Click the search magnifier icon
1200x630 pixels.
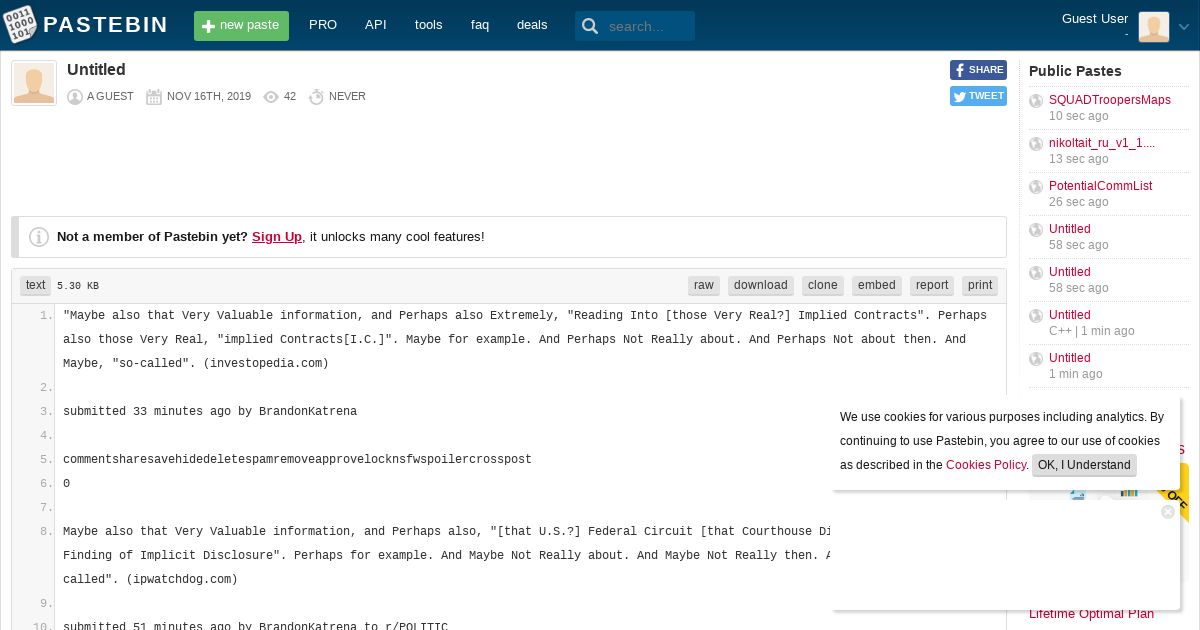click(x=590, y=27)
